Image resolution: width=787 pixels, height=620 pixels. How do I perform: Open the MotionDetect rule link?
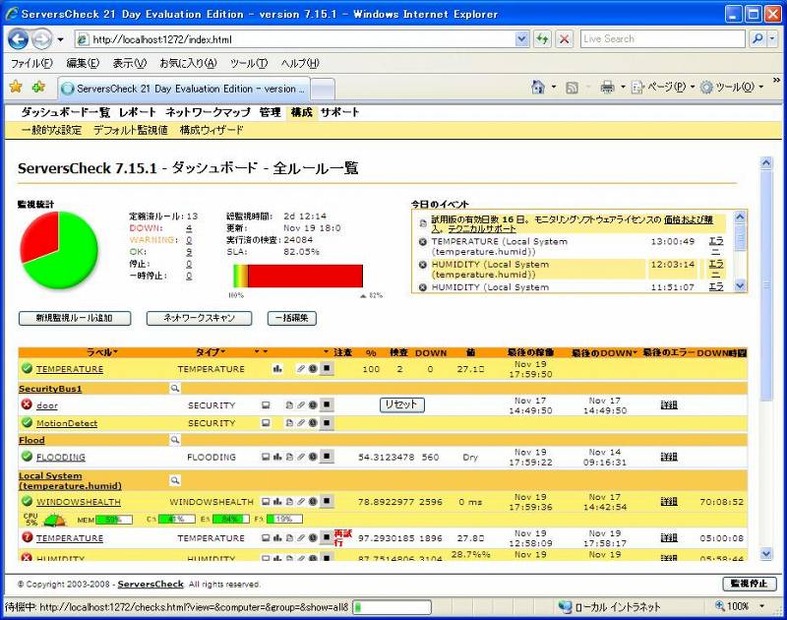tap(67, 423)
